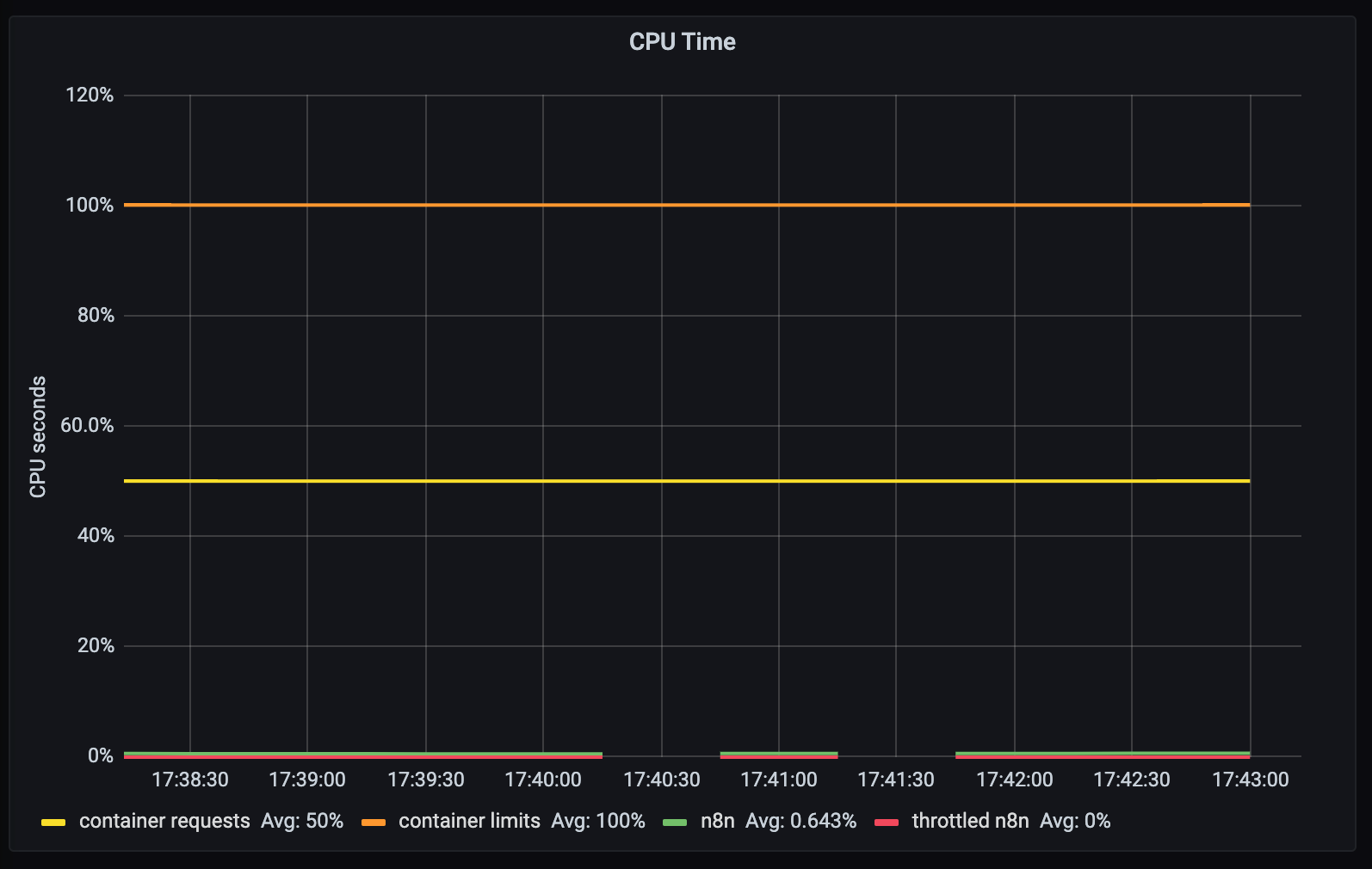
Task: Click the 17:42:30 time axis label
Action: pyautogui.click(x=1132, y=780)
